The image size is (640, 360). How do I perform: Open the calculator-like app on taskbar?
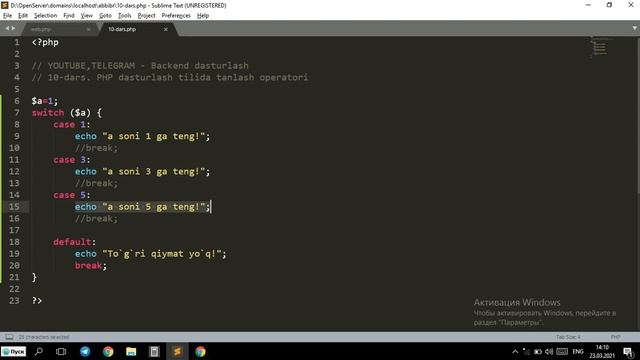tap(154, 351)
